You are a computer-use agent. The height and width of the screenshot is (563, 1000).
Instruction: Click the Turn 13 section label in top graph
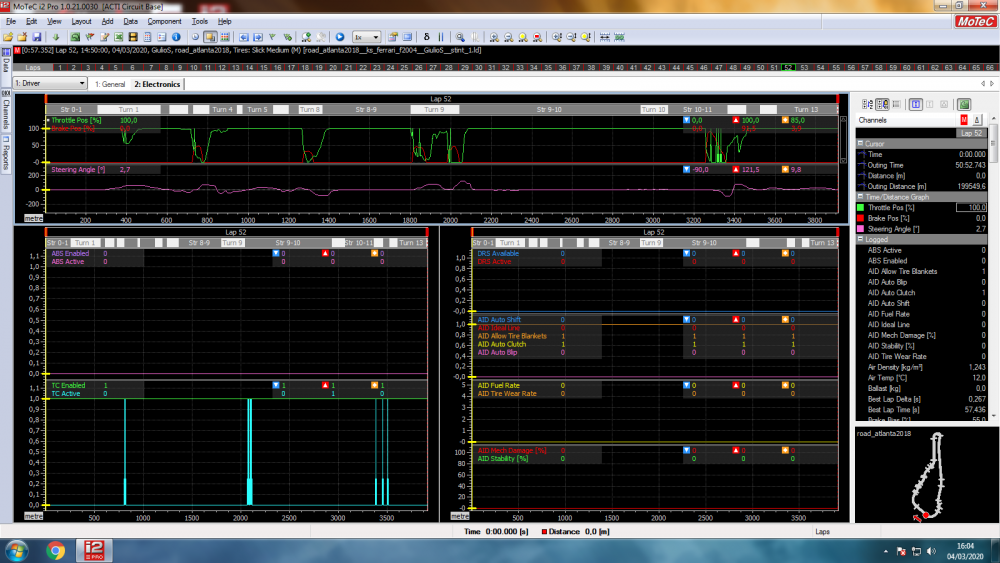[806, 110]
